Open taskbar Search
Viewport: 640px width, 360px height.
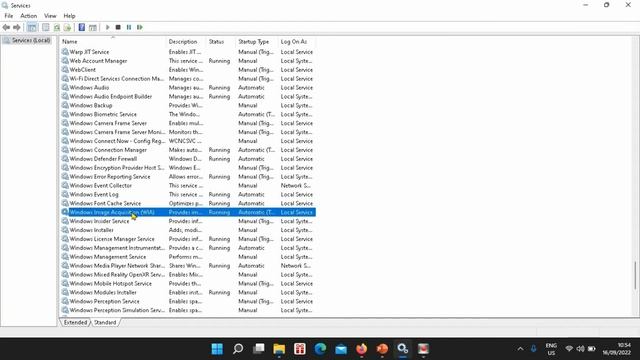[238, 349]
